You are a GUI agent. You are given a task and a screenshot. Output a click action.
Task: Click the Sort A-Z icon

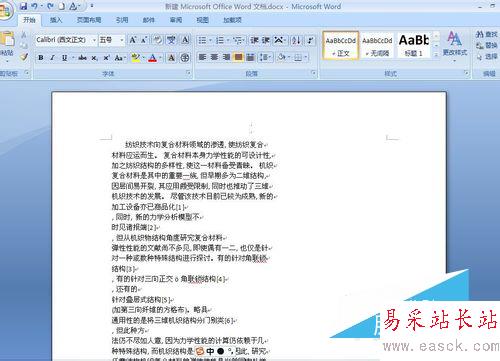296,40
